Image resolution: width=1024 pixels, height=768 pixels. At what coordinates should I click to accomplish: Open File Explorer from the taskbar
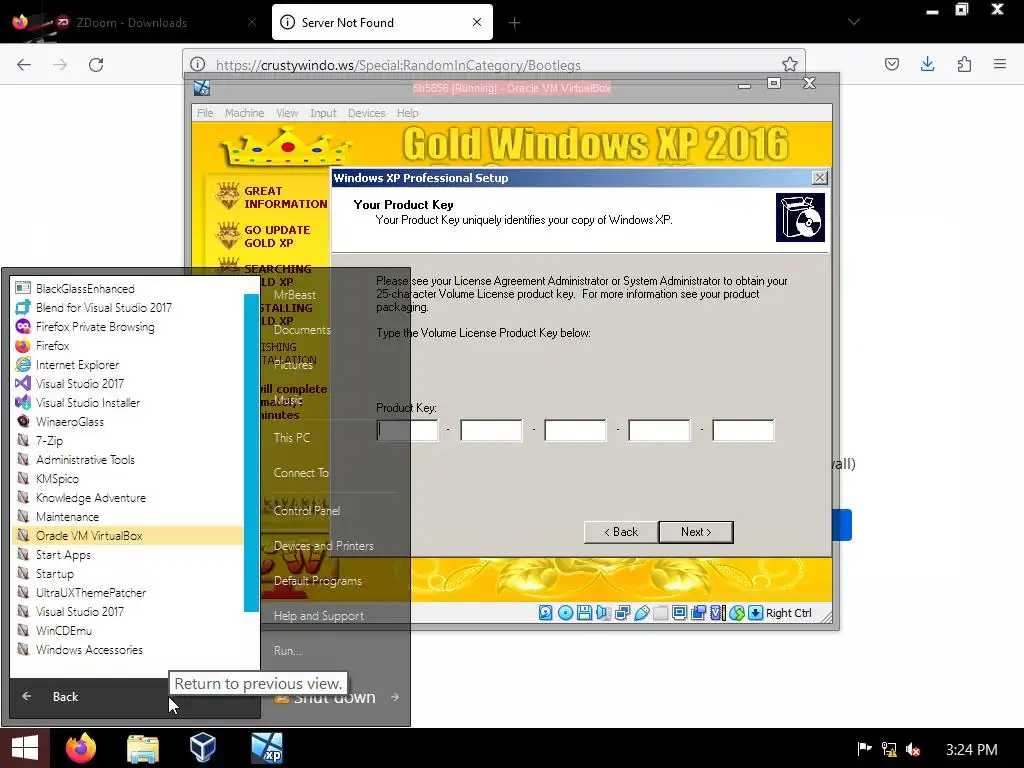tap(142, 748)
